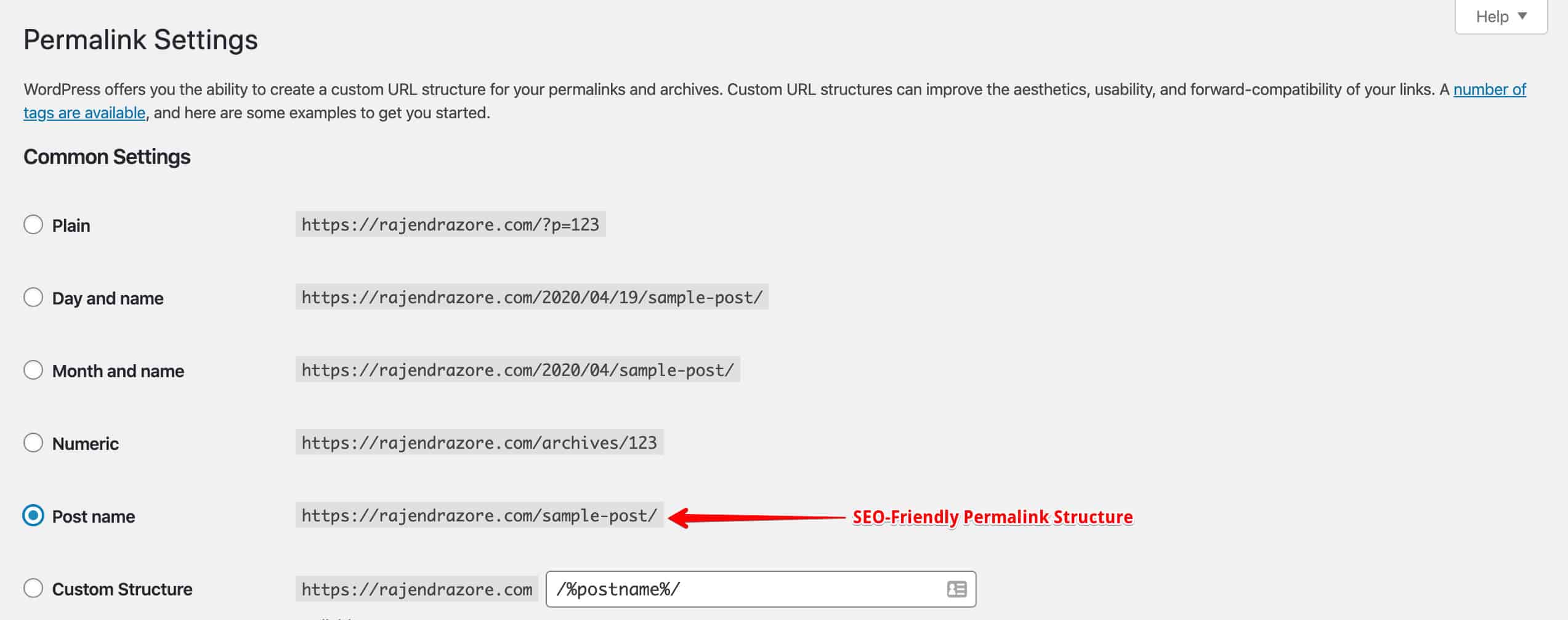Viewport: 1568px width, 620px height.
Task: Click the rajendrazore.com/sample-post/ example URL
Action: (x=479, y=515)
